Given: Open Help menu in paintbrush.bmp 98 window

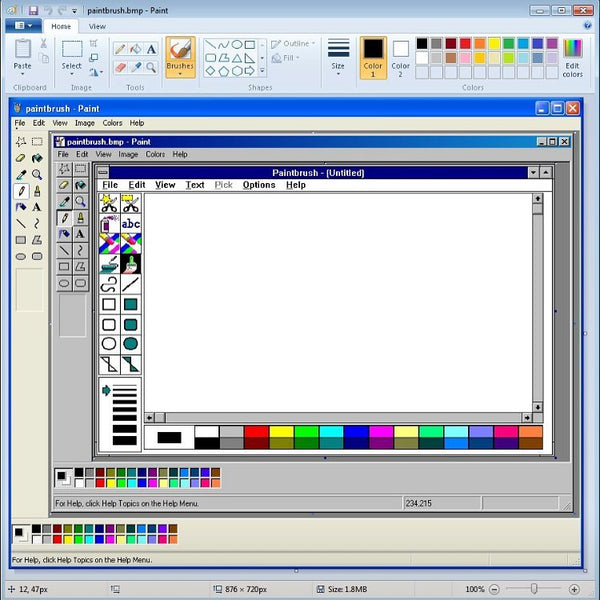Looking at the screenshot, I should (179, 154).
